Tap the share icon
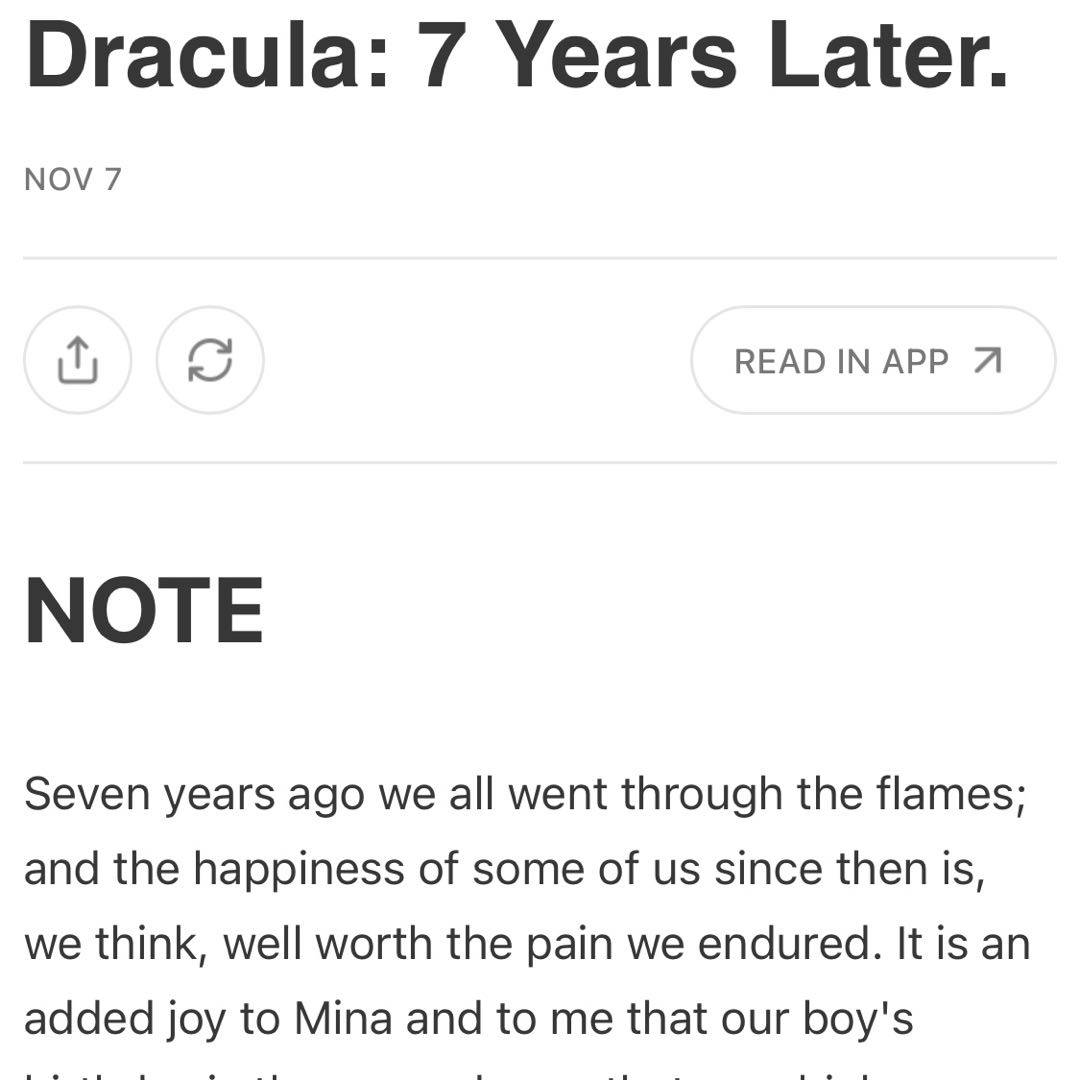The width and height of the screenshot is (1080, 1080). (78, 360)
